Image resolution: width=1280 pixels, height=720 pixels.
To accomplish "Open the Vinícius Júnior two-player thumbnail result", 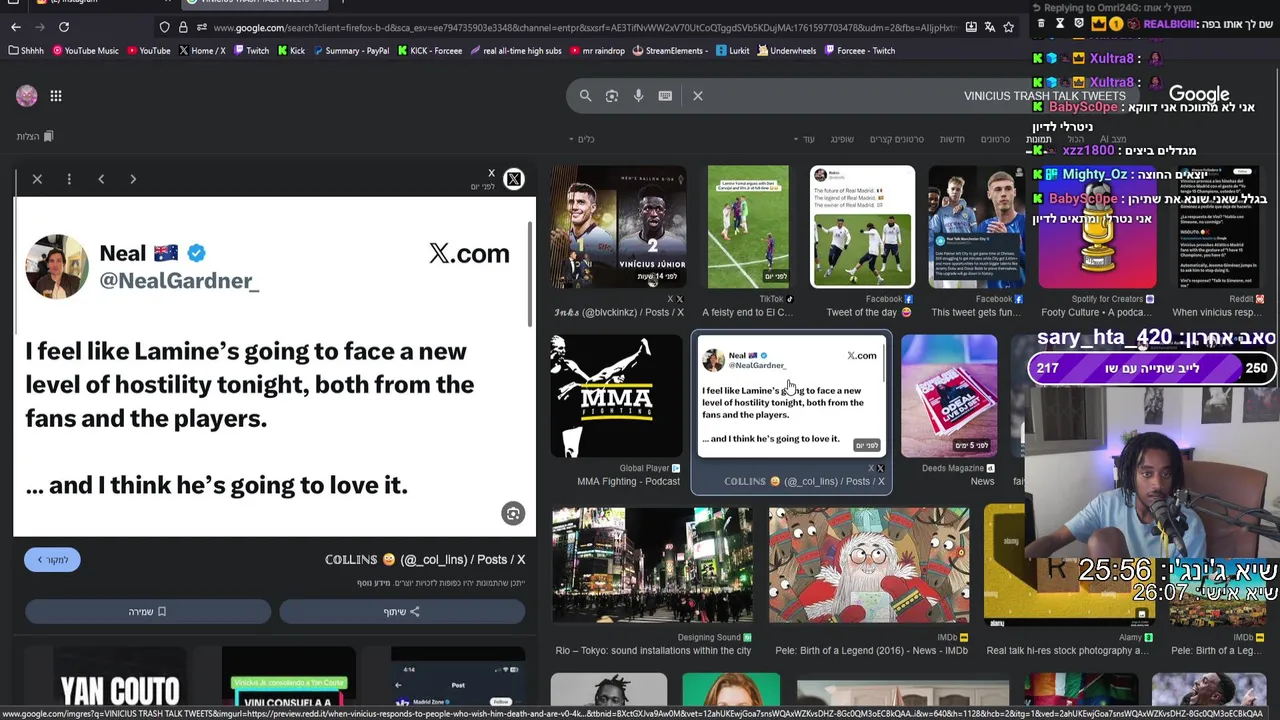I will (x=618, y=227).
